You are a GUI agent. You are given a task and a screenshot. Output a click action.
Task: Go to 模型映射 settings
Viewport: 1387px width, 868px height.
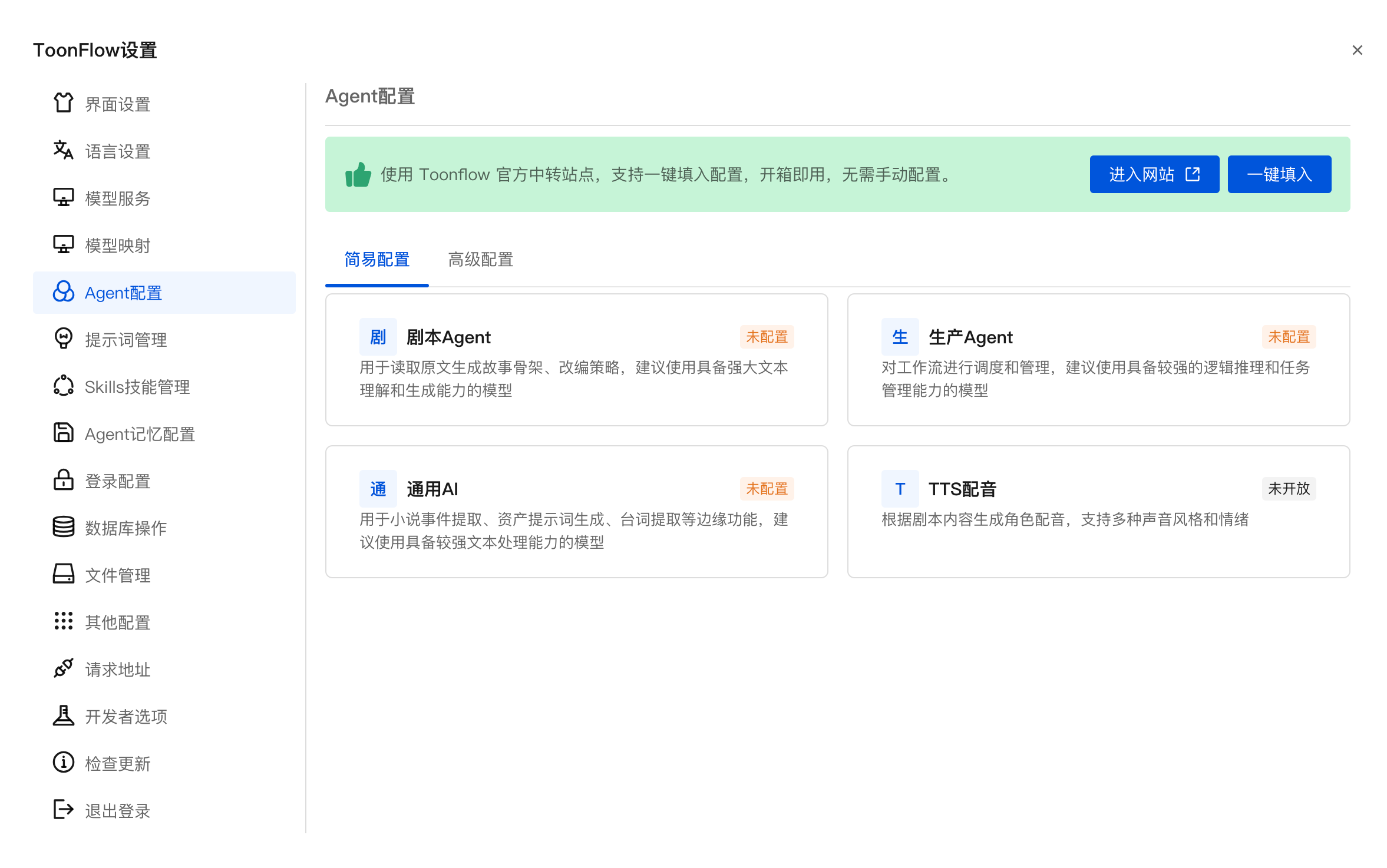point(164,246)
